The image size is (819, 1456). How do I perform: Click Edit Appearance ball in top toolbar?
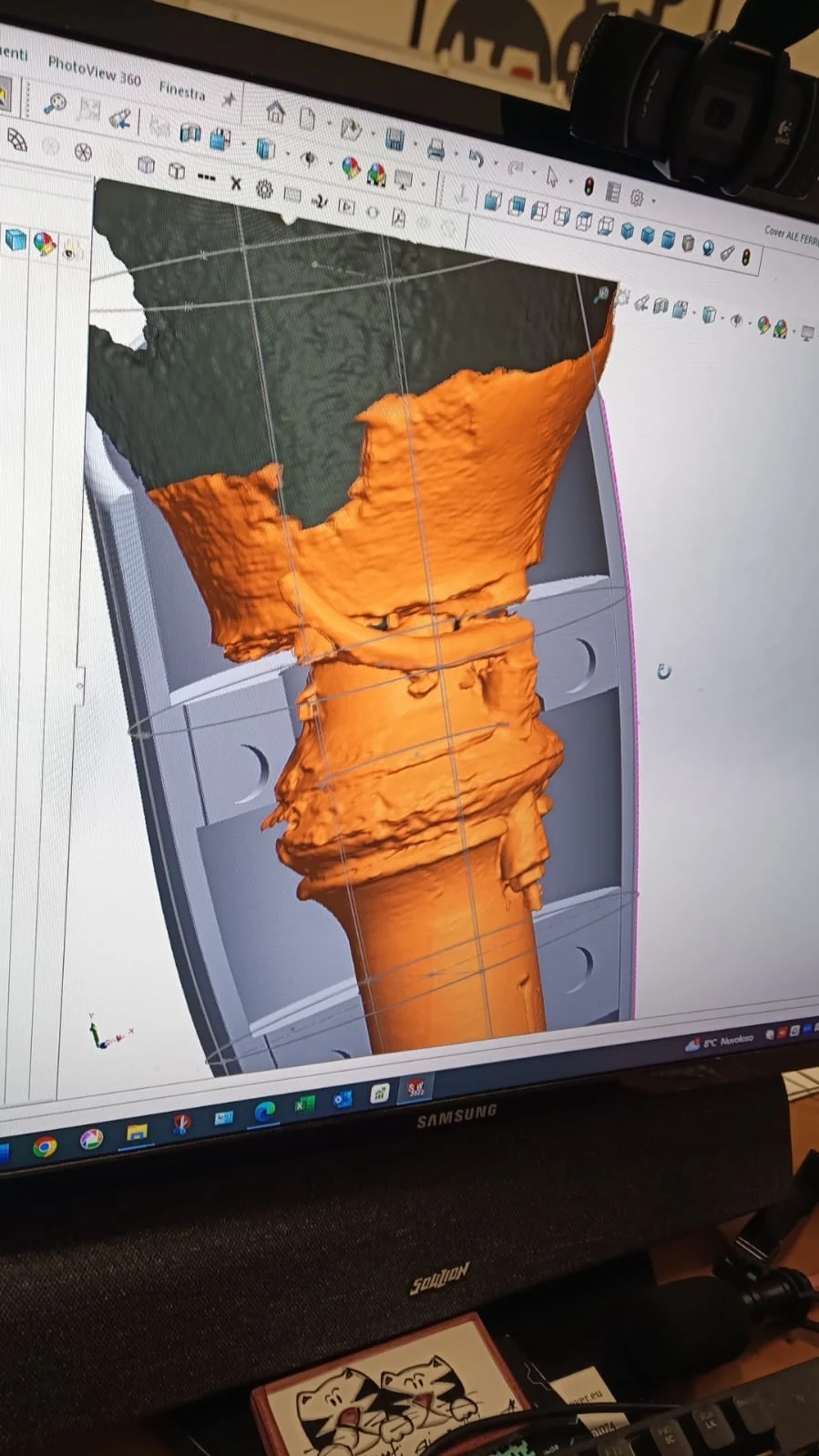pyautogui.click(x=350, y=167)
